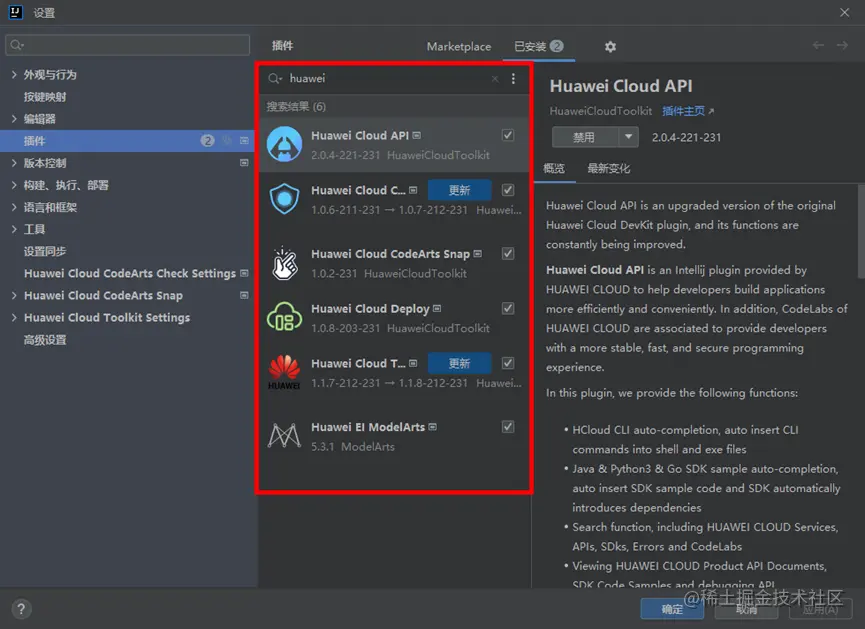865x629 pixels.
Task: Expand Huawei Cloud CodeArts Snap tree node
Action: tap(14, 295)
